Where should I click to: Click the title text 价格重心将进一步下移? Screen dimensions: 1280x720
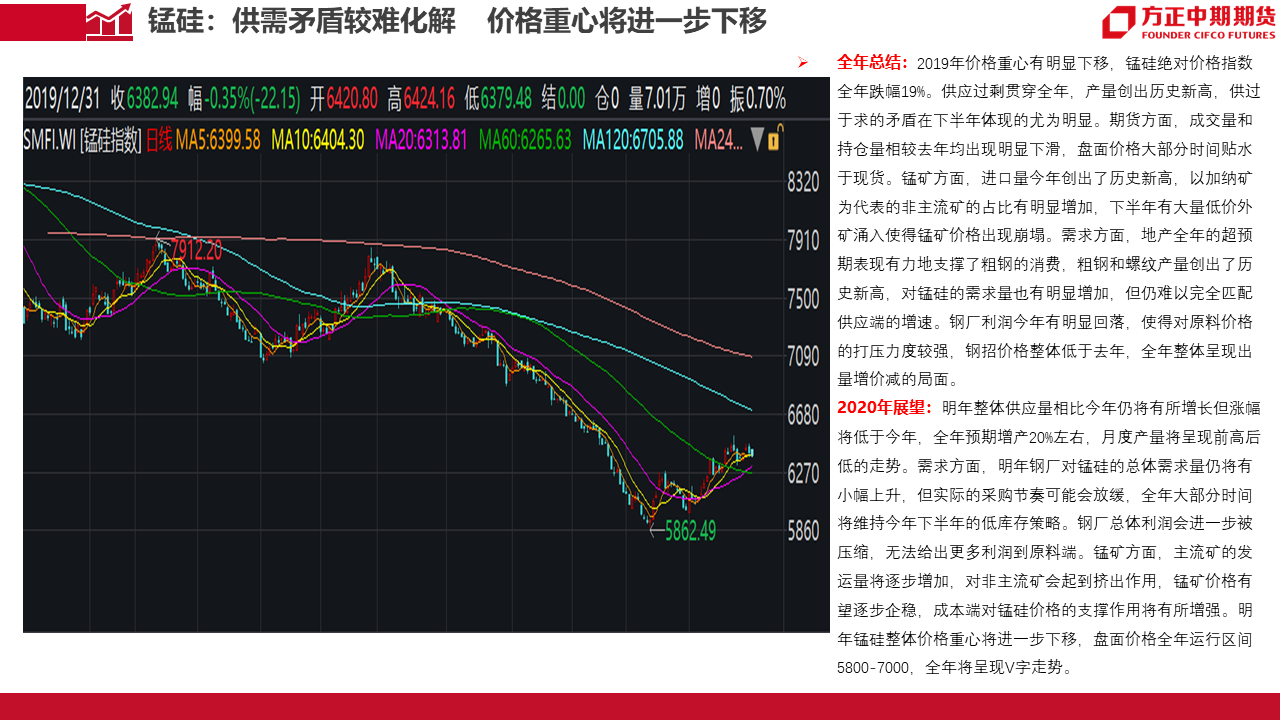pyautogui.click(x=628, y=21)
